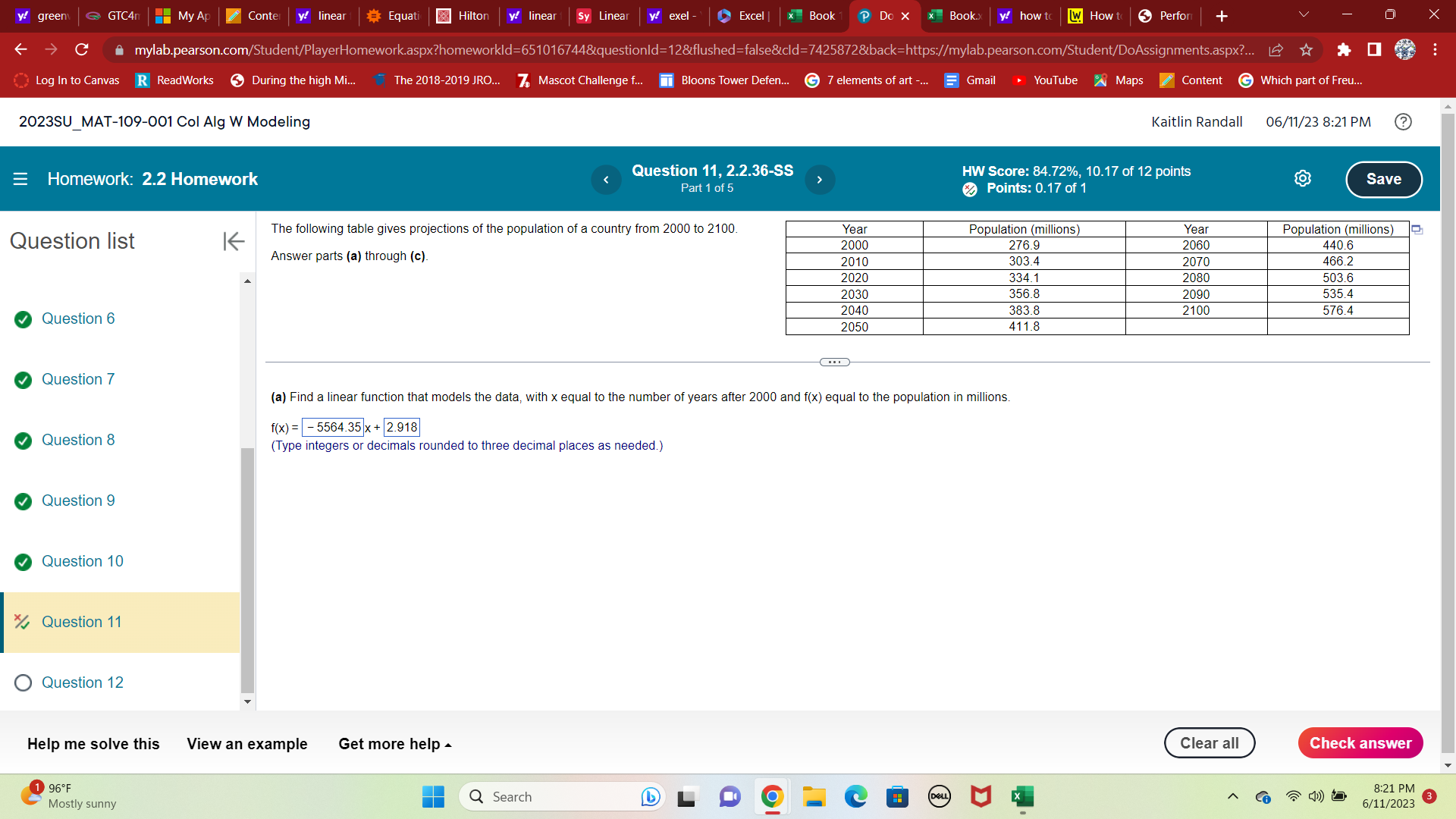
Task: Open the homework settings gear icon
Action: [x=1302, y=179]
